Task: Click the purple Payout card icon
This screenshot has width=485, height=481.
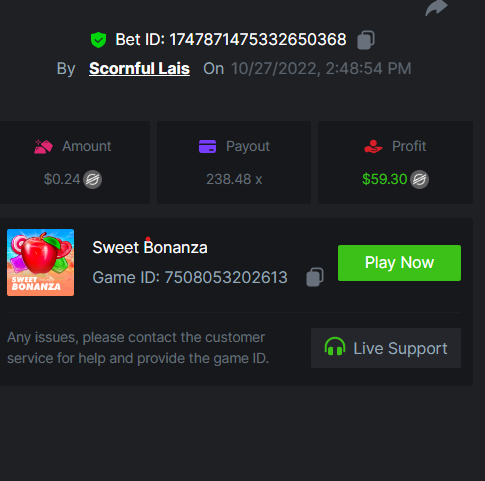Action: click(x=207, y=146)
